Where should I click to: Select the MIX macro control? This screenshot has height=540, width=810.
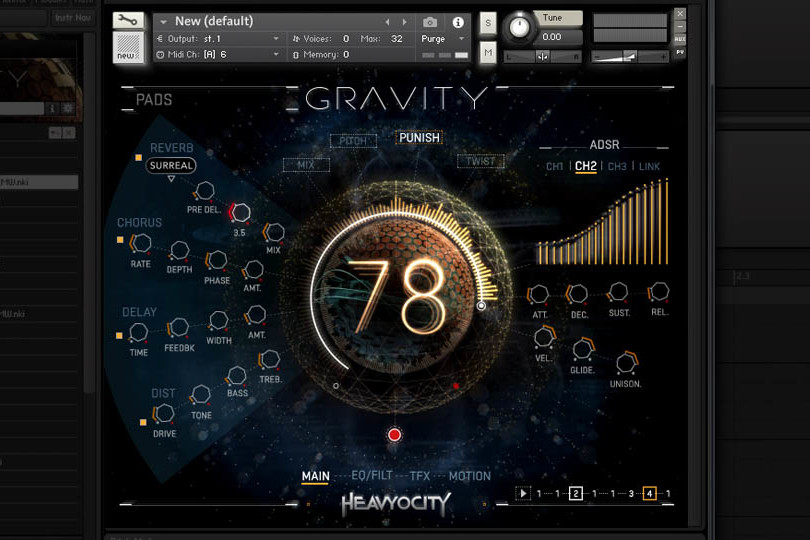click(x=306, y=164)
